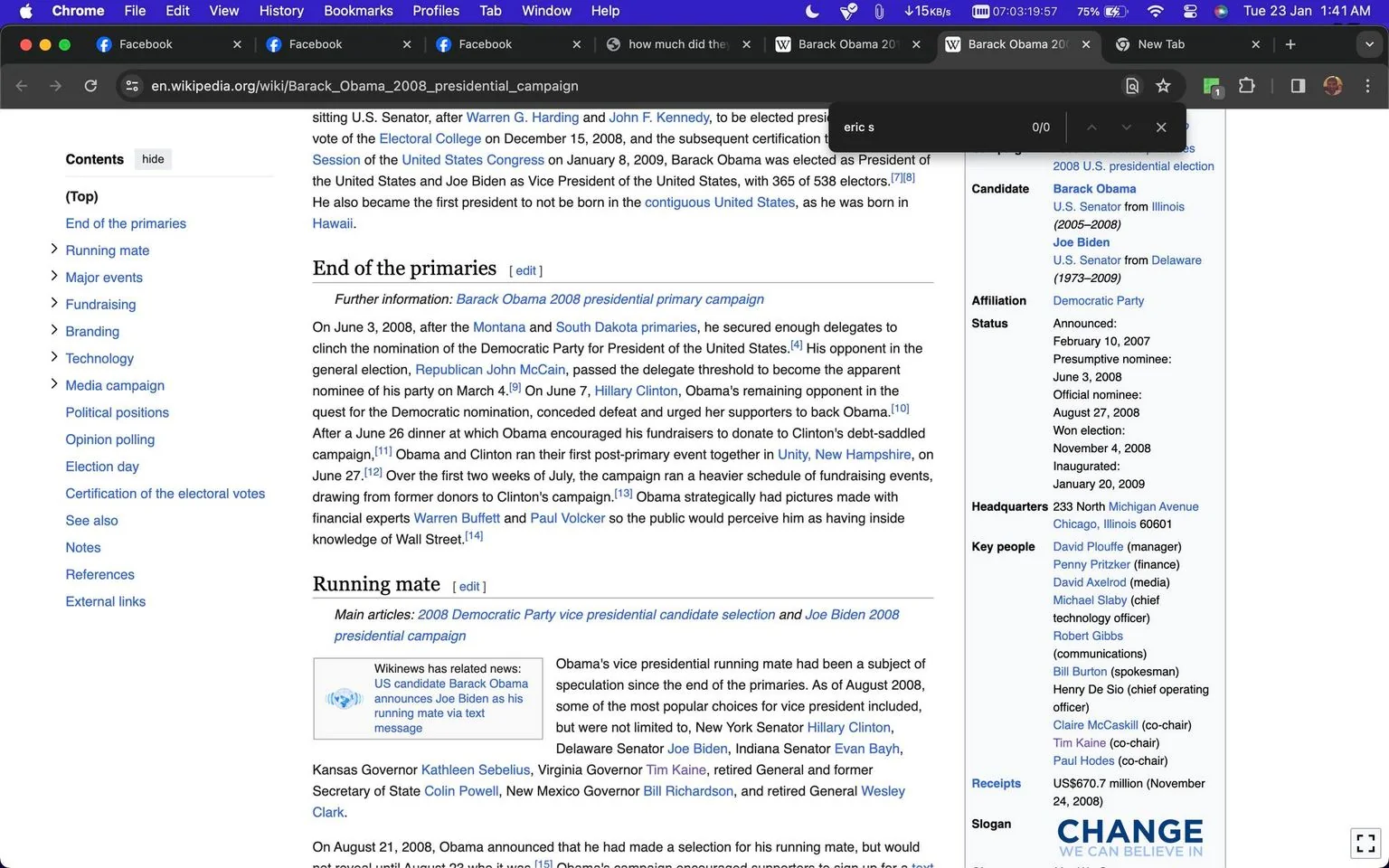Close the find bar
The height and width of the screenshot is (868, 1389).
tap(1161, 127)
